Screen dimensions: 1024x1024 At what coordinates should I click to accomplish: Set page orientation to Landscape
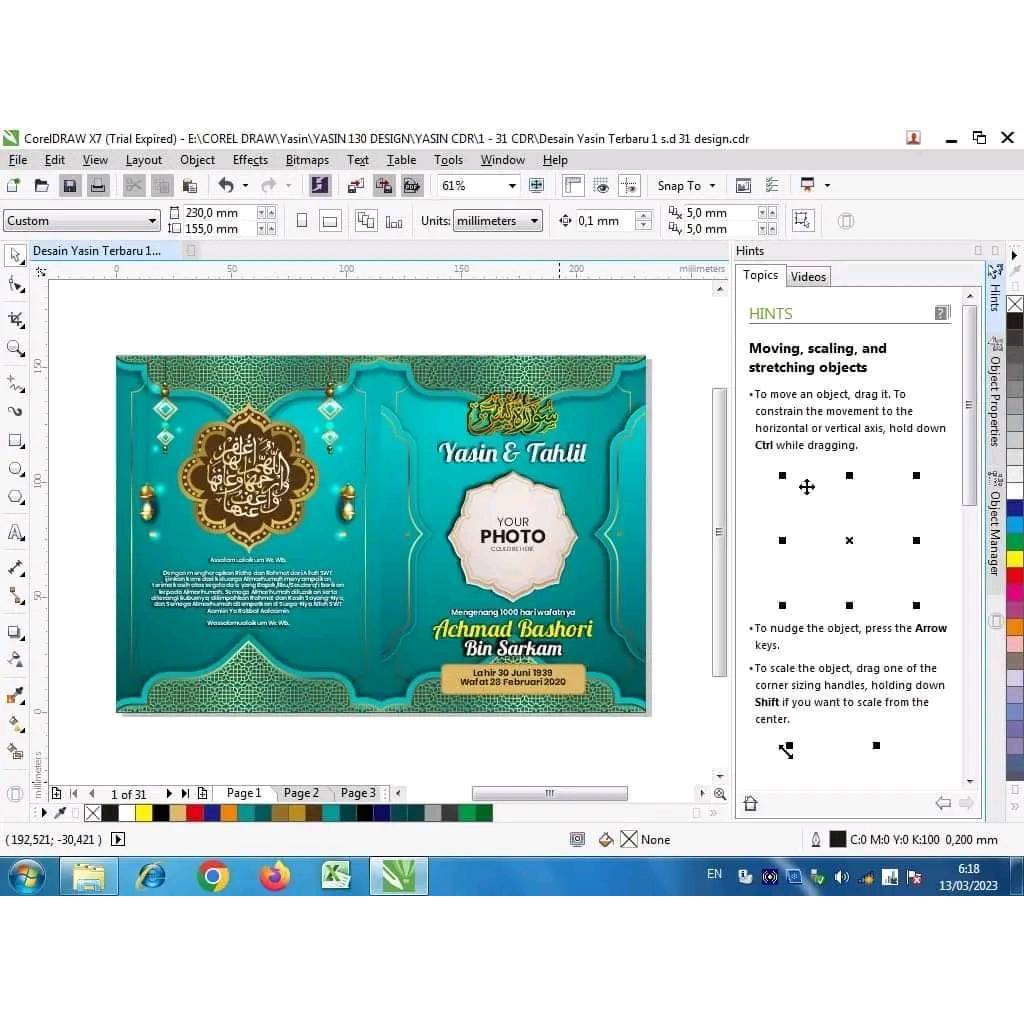[x=330, y=221]
